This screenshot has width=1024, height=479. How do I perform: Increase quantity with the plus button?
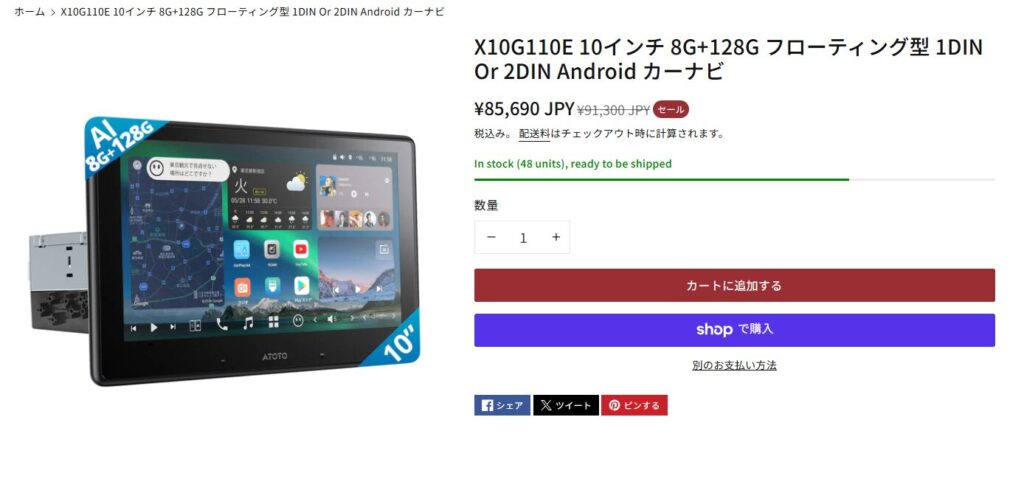coord(556,237)
